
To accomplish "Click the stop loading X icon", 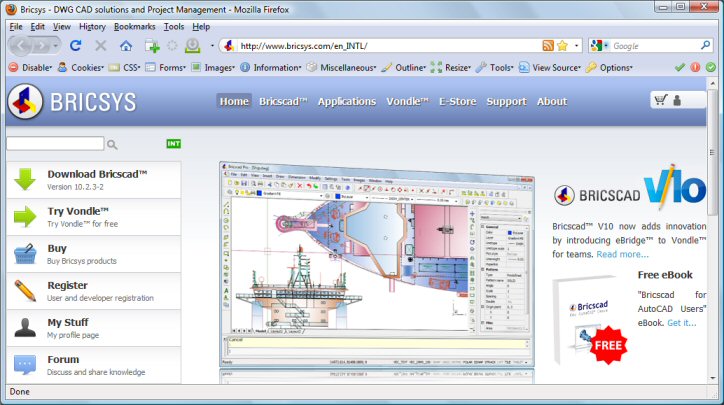I will pyautogui.click(x=101, y=45).
